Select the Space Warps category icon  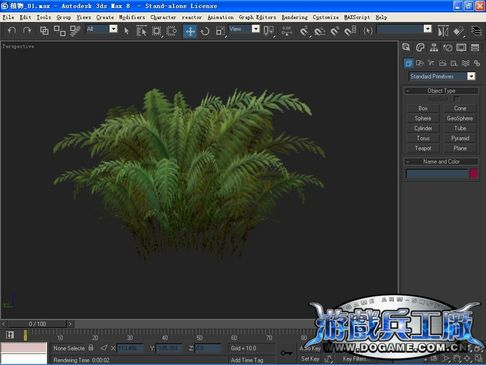(466, 63)
